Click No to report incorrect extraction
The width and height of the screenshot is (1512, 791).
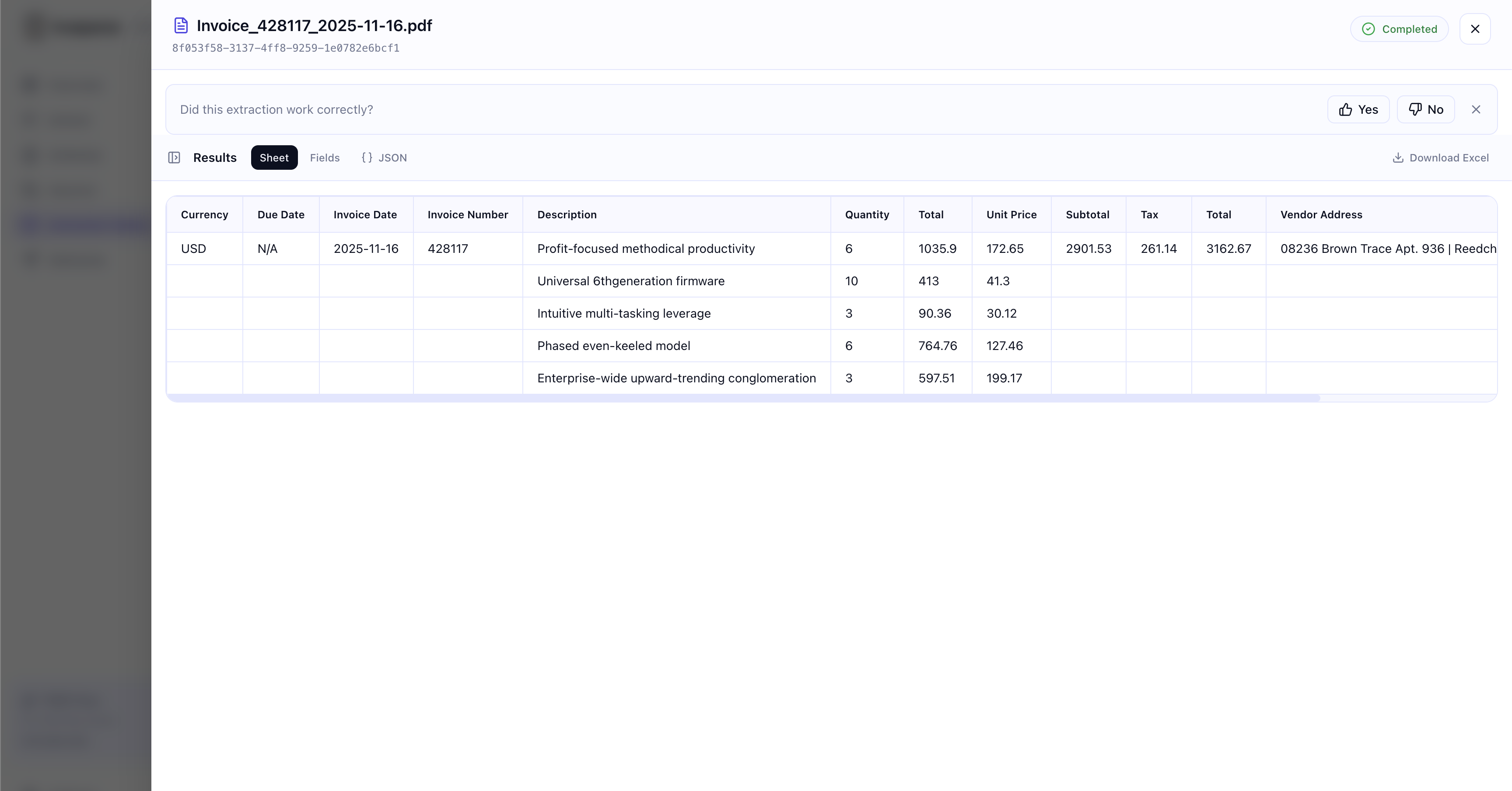(x=1426, y=109)
